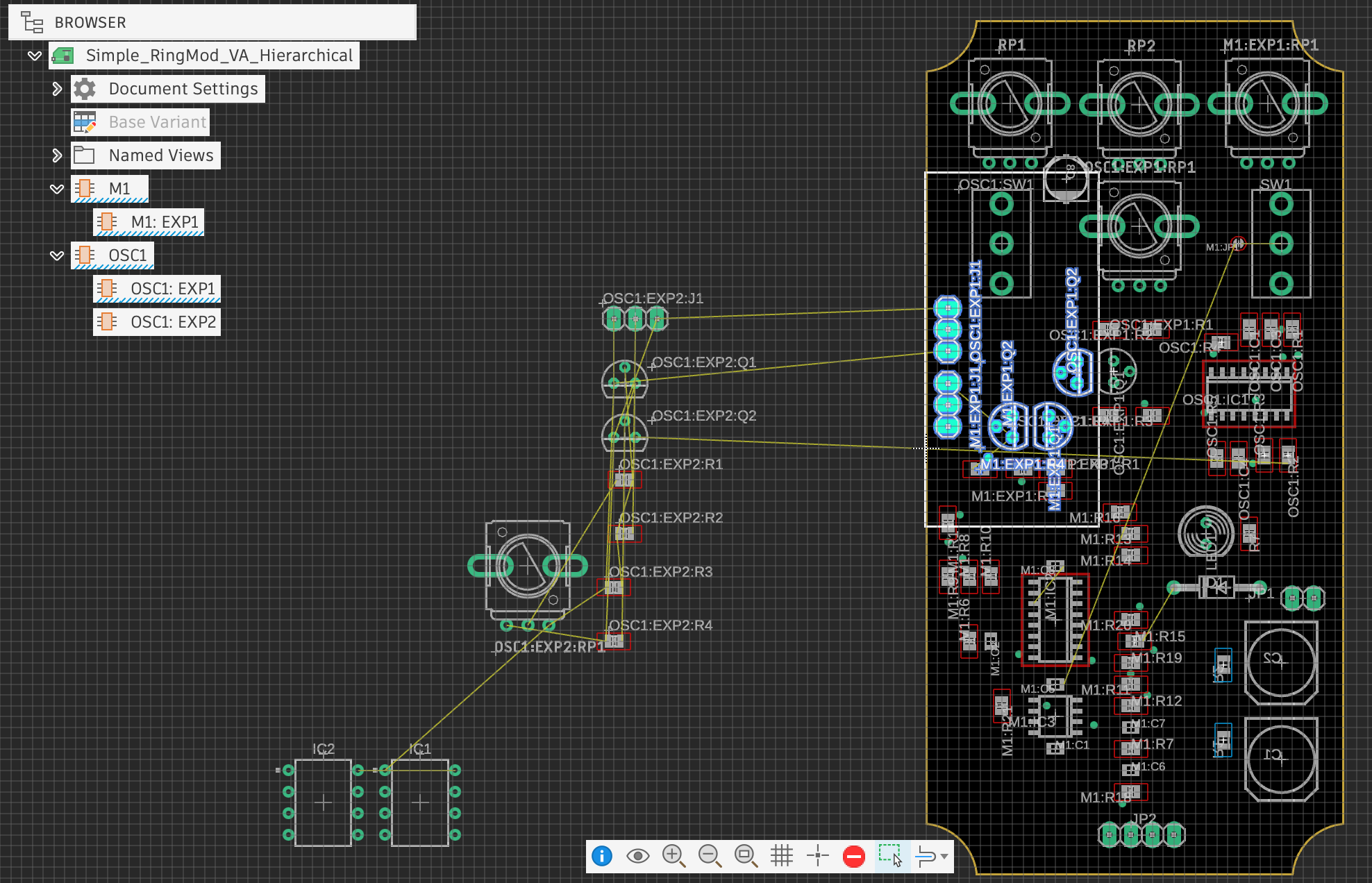Viewport: 1372px width, 883px height.
Task: Click the OSC1:EXP2:Q1 label
Action: 704,362
